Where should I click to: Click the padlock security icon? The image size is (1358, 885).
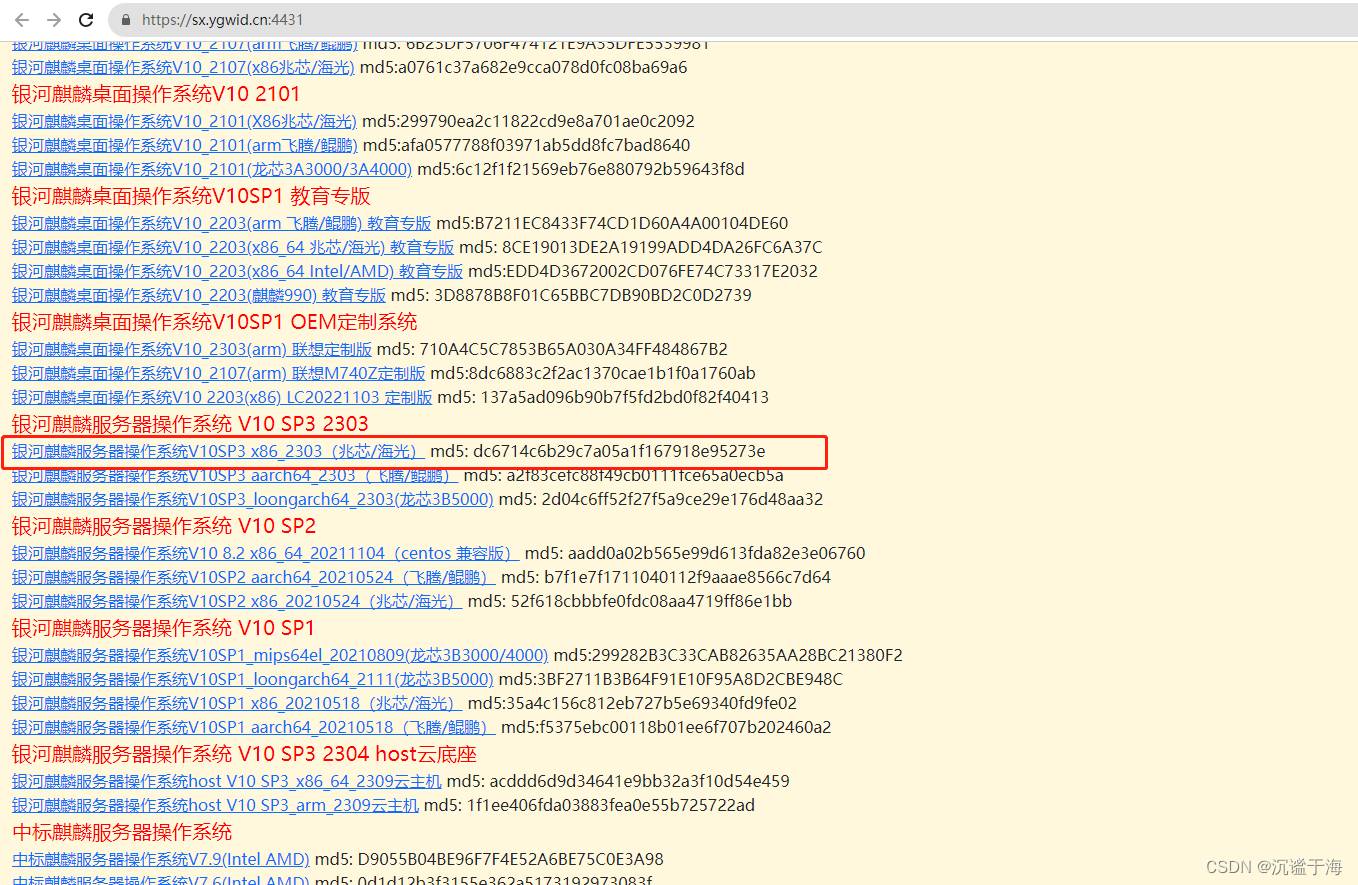126,20
